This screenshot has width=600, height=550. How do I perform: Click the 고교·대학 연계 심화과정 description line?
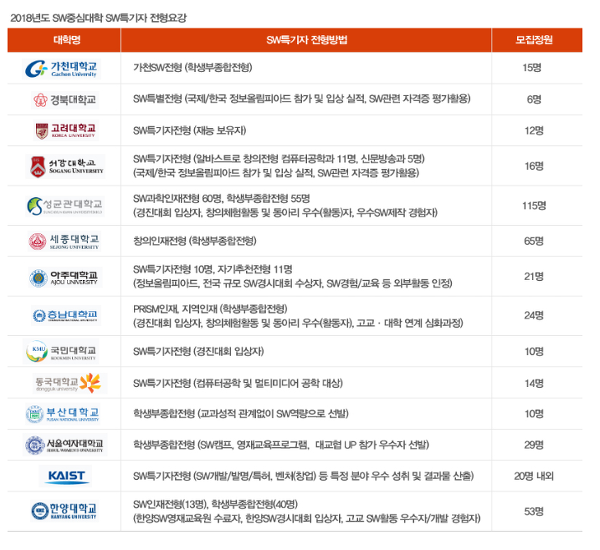pos(298,323)
